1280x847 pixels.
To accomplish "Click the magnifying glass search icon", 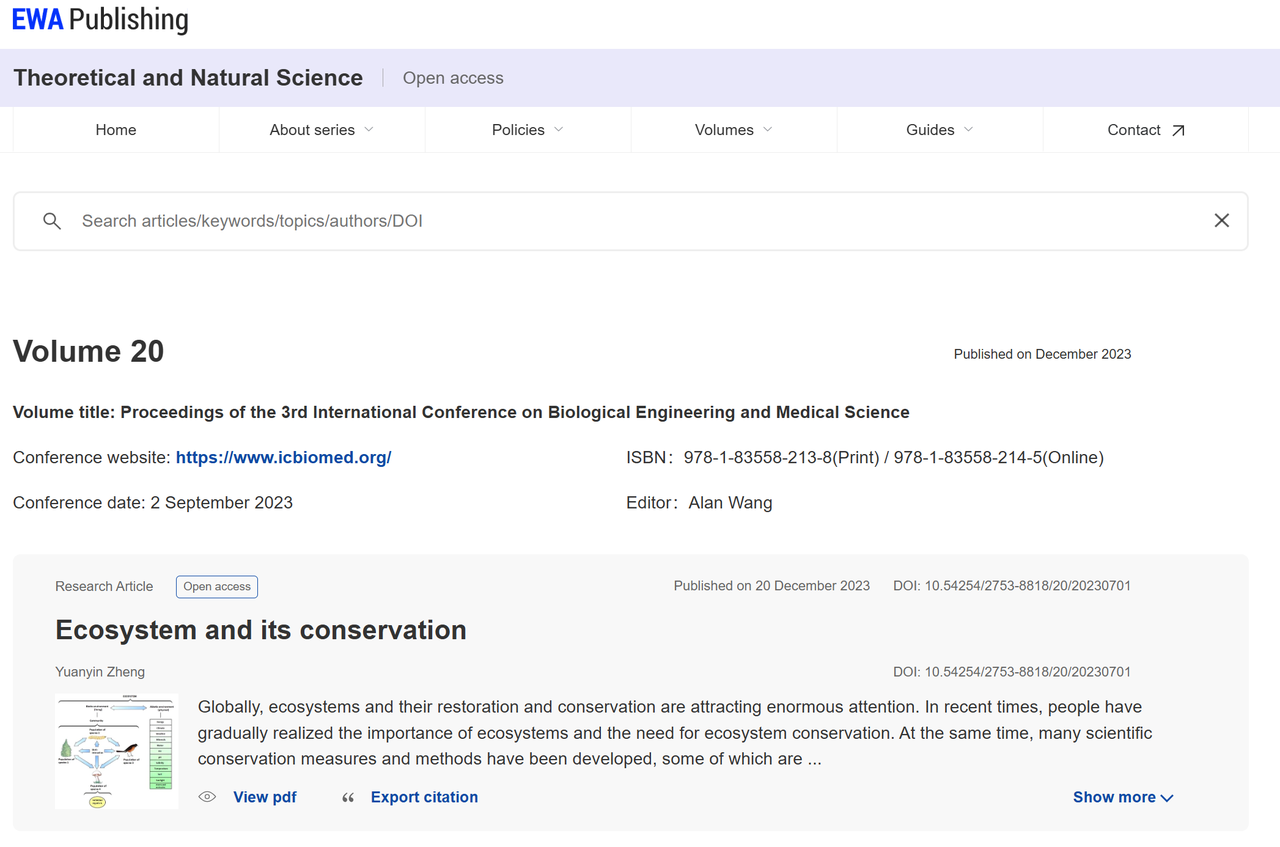I will coord(52,221).
